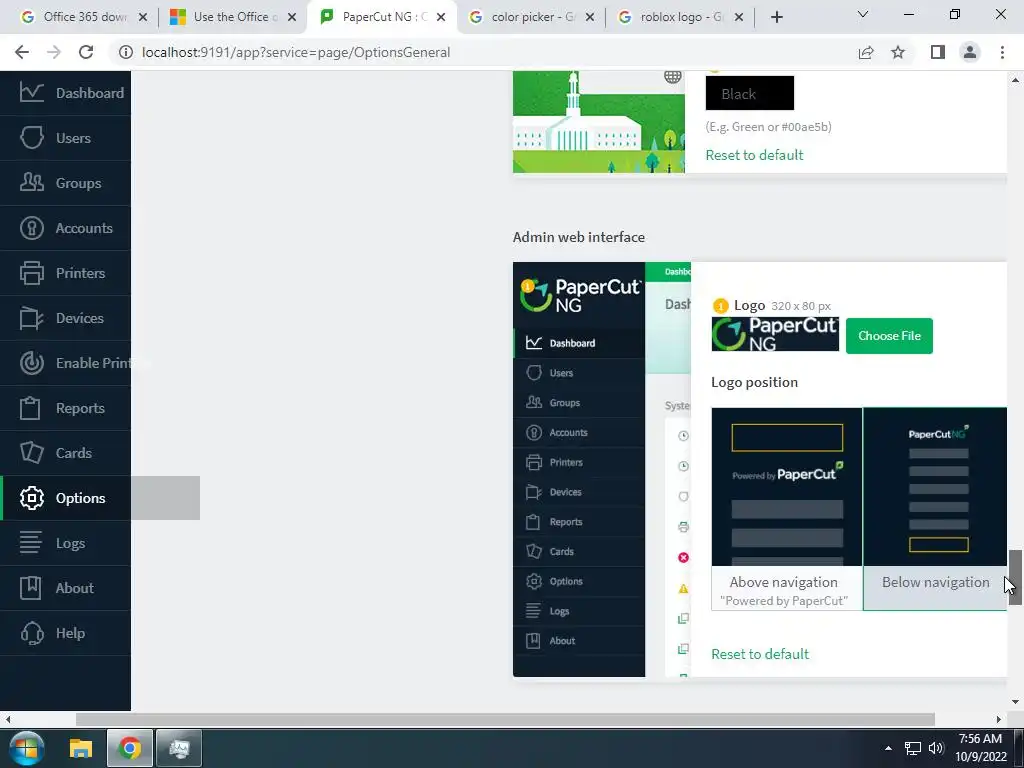Select the Below navigation logo position
This screenshot has width=1024, height=768.
tap(935, 509)
